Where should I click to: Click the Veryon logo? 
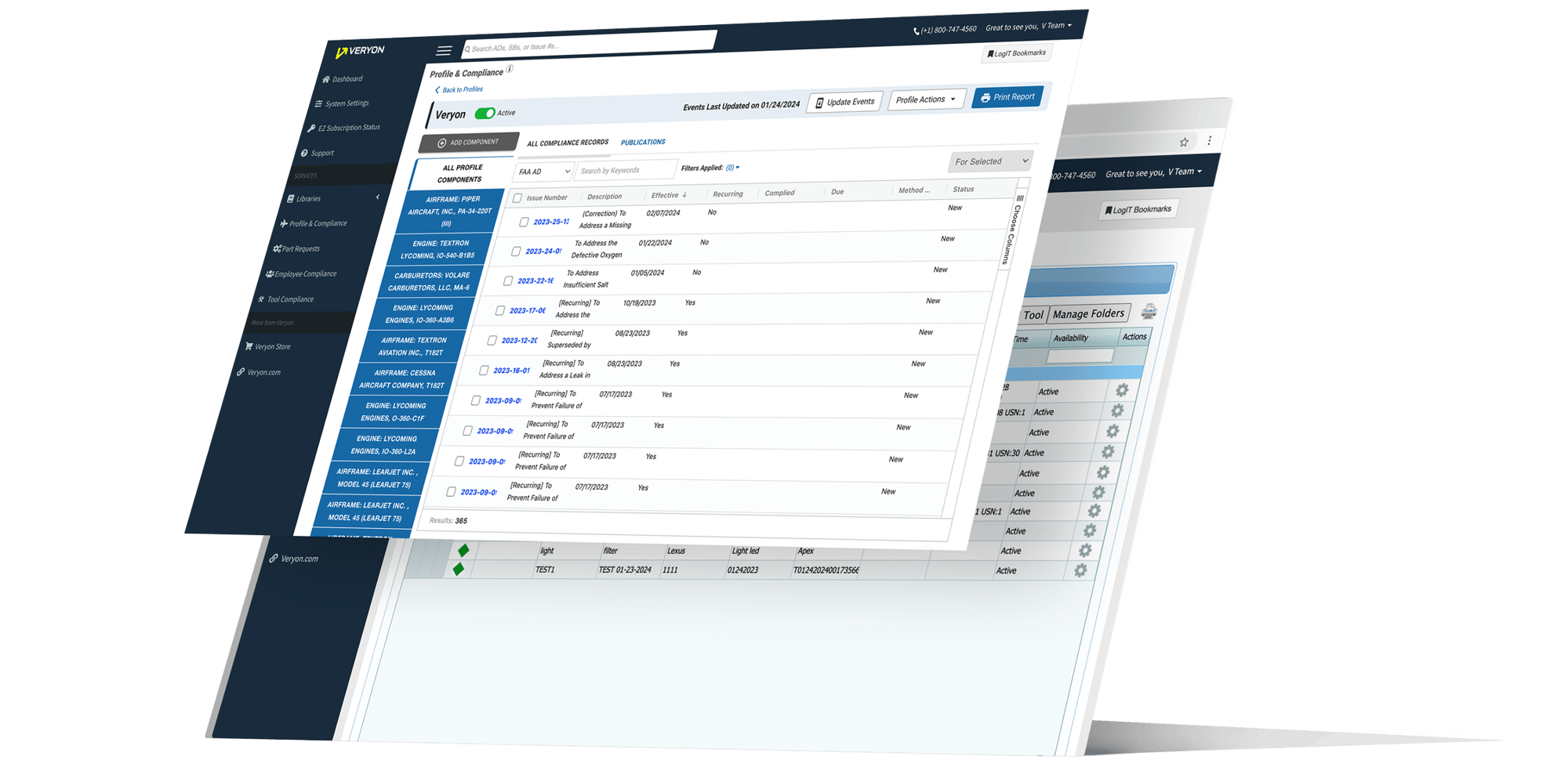(360, 51)
